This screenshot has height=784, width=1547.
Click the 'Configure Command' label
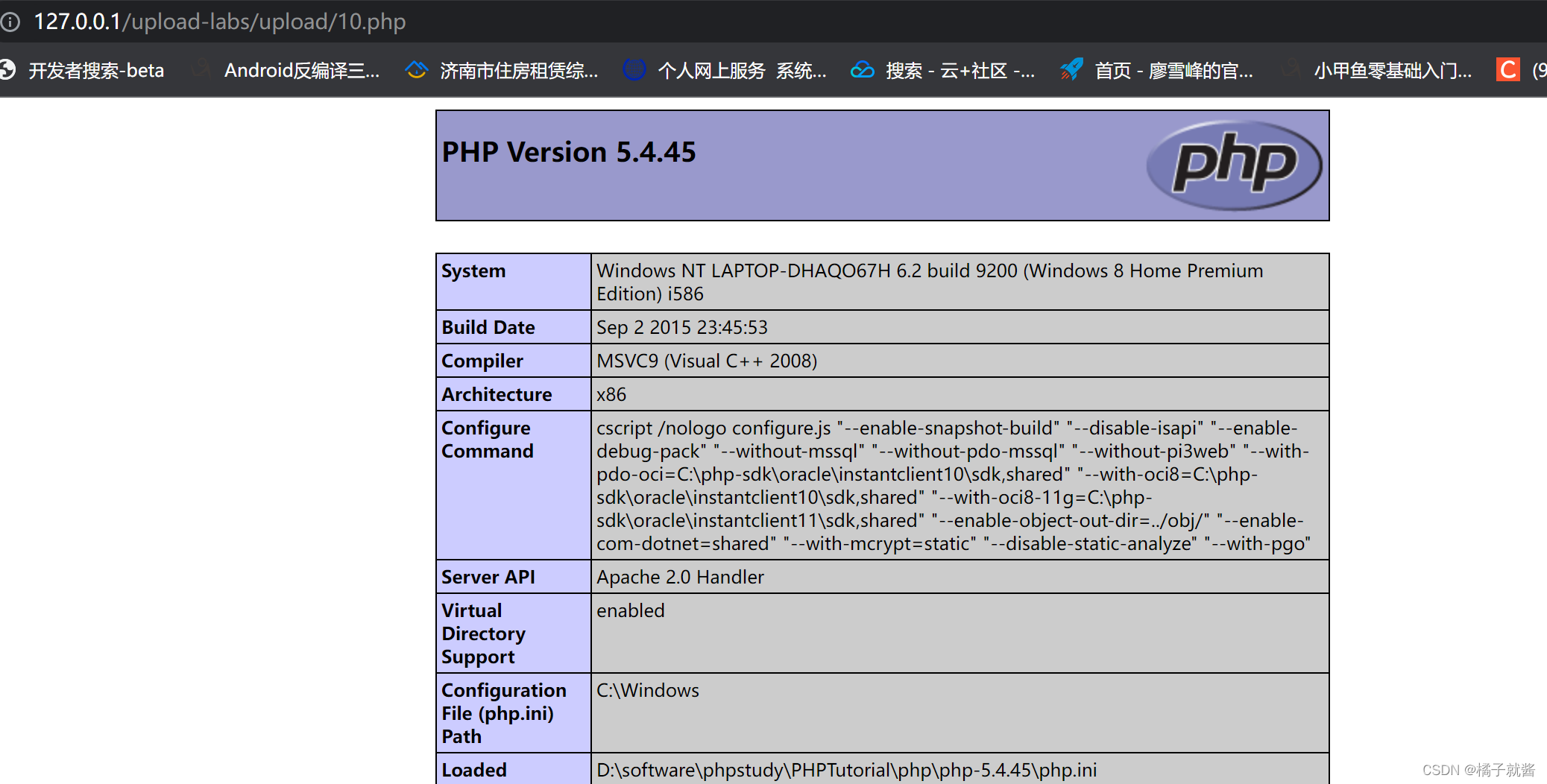click(488, 440)
